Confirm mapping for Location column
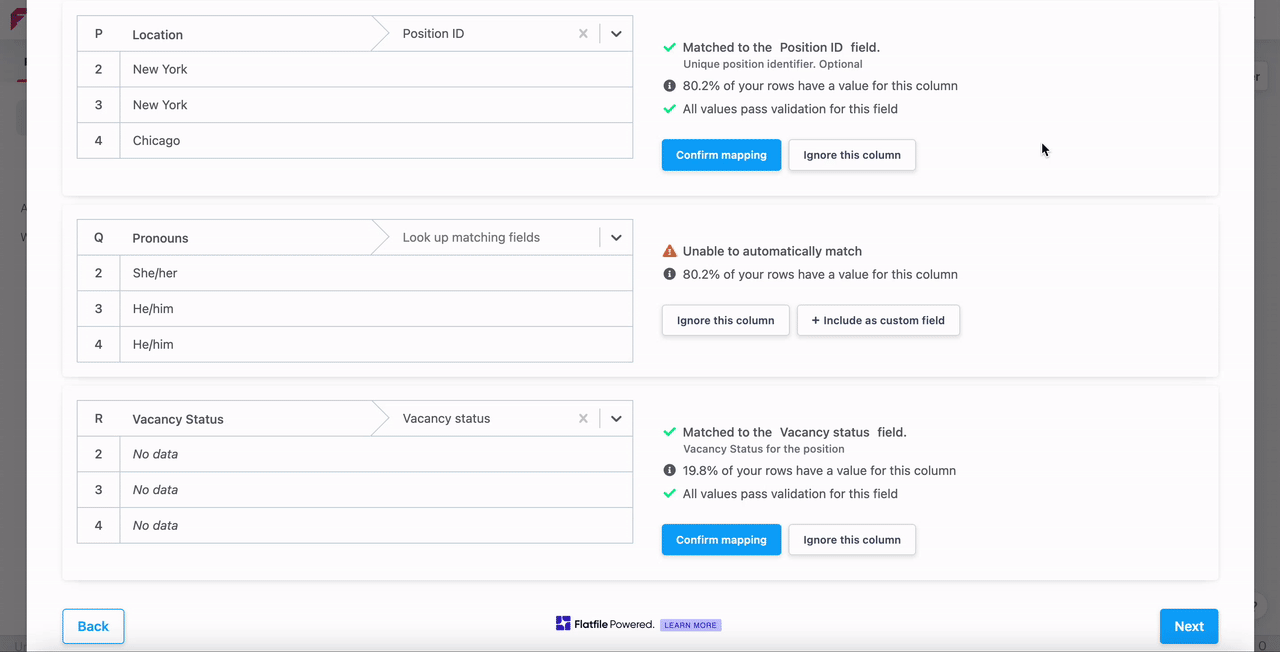The image size is (1280, 652). (721, 155)
